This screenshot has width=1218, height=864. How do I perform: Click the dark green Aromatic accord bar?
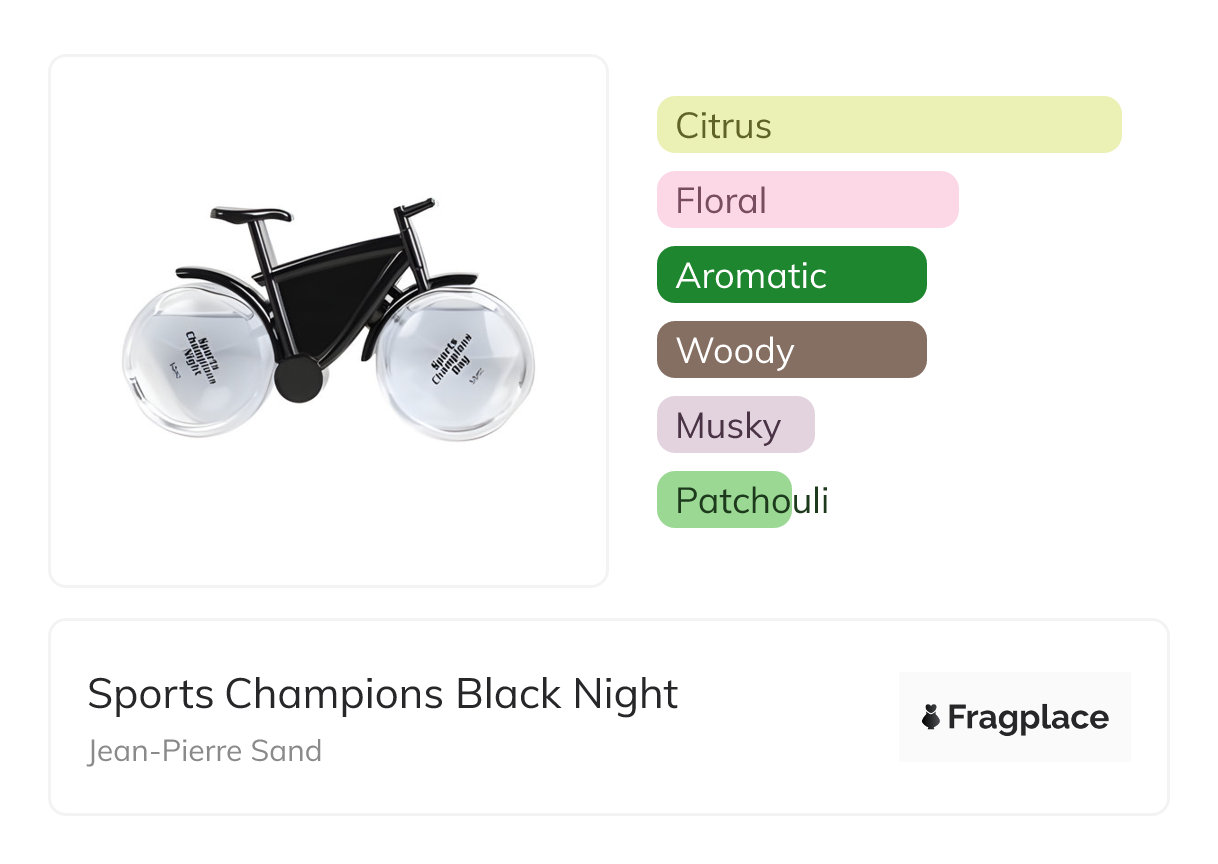pos(791,275)
